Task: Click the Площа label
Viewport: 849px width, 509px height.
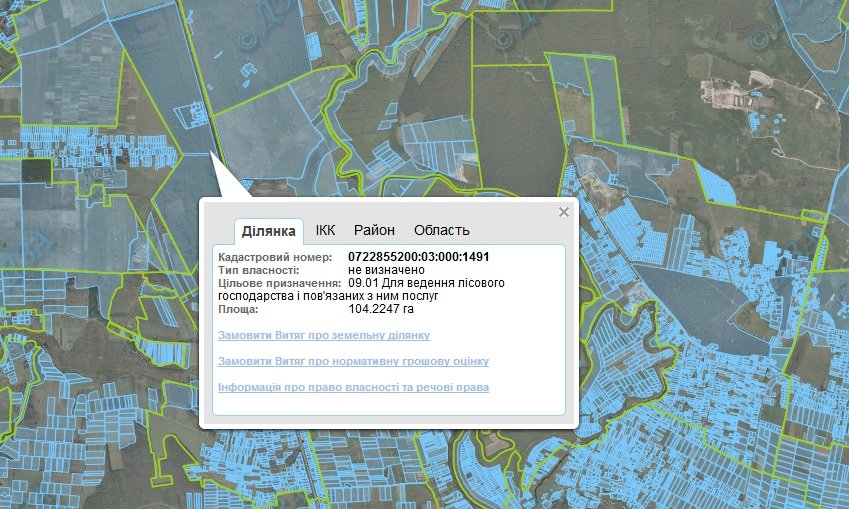Action: coord(238,309)
